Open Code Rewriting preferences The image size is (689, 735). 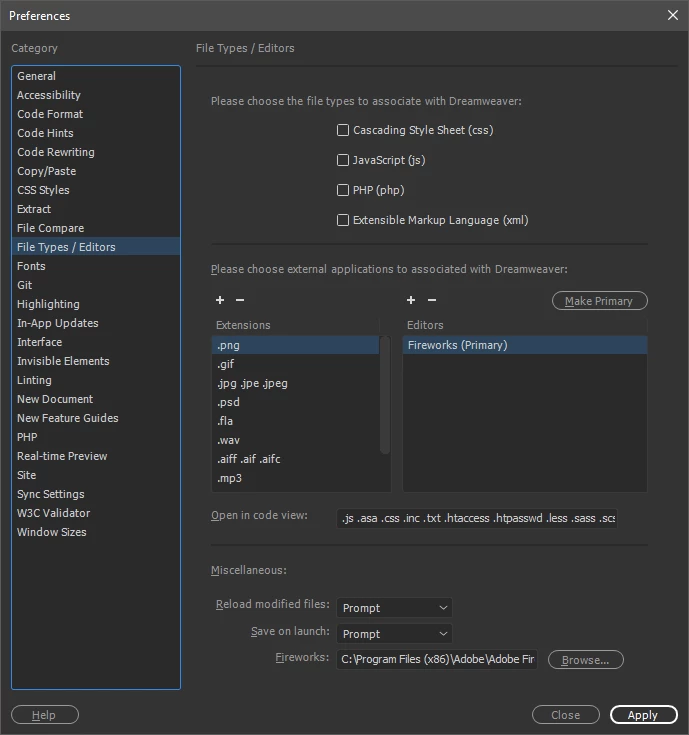click(x=96, y=152)
